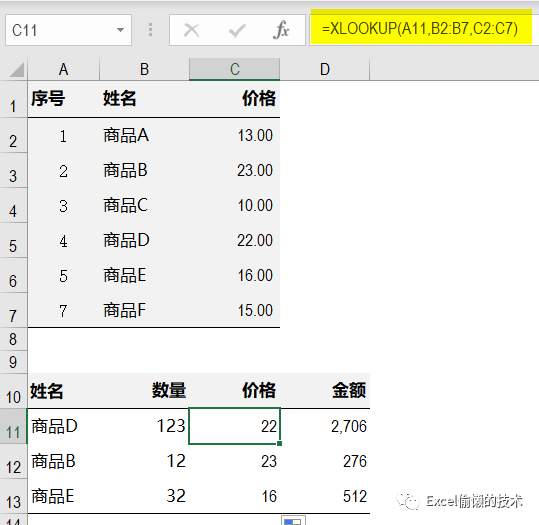Click the 价格 header cell in row 1
The height and width of the screenshot is (525, 539).
[234, 100]
